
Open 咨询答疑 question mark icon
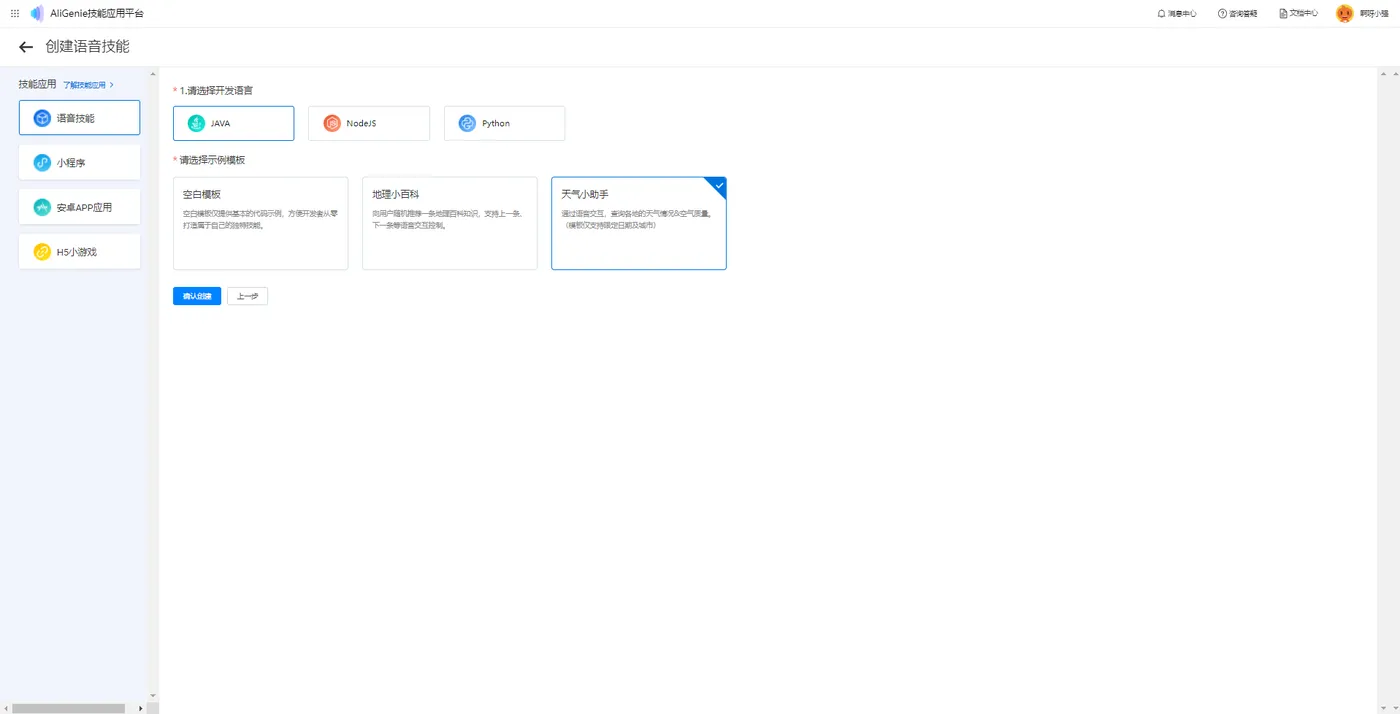click(x=1222, y=13)
